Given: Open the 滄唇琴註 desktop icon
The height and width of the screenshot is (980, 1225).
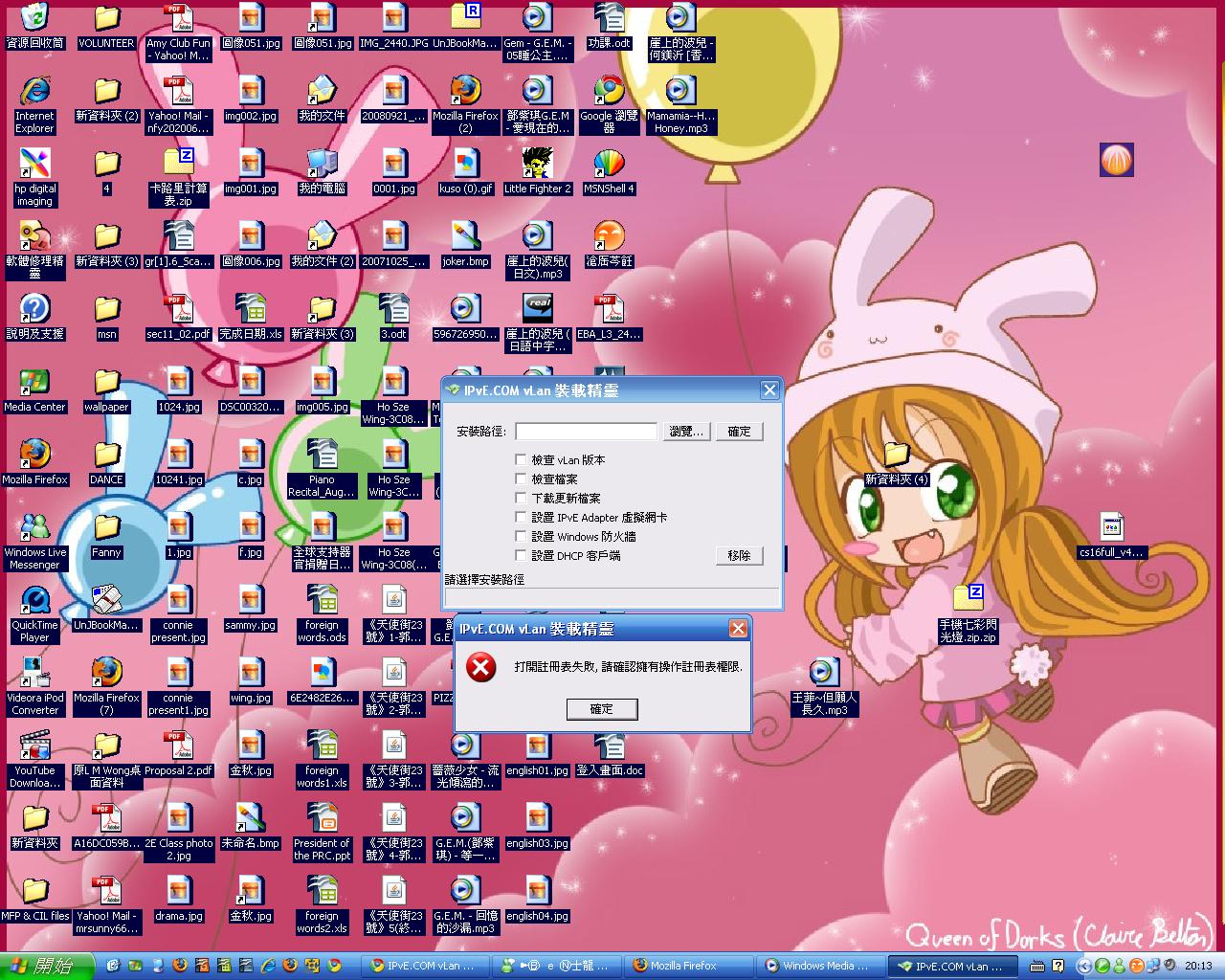Looking at the screenshot, I should pos(609,244).
